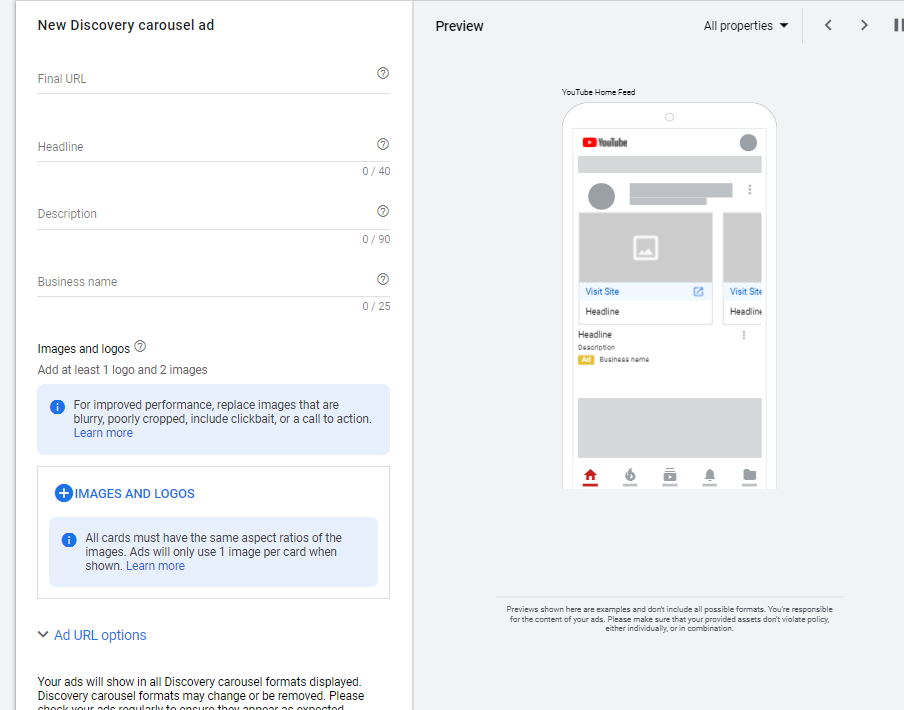Click the IMAGES AND LOGOS add button

[x=63, y=492]
